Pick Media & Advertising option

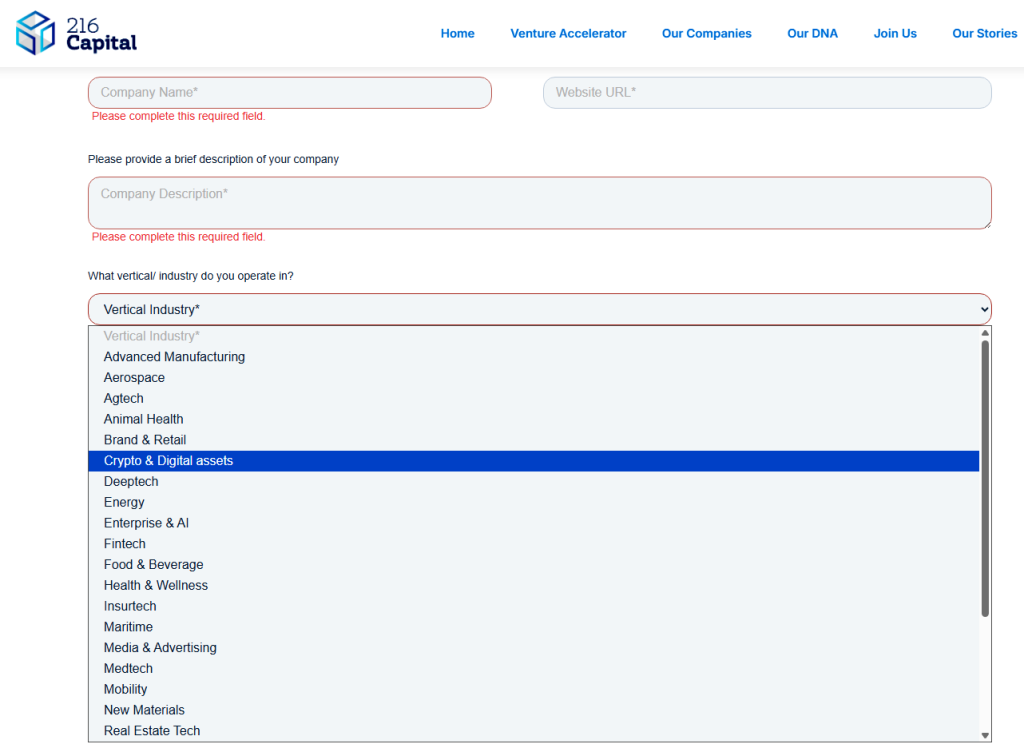160,648
